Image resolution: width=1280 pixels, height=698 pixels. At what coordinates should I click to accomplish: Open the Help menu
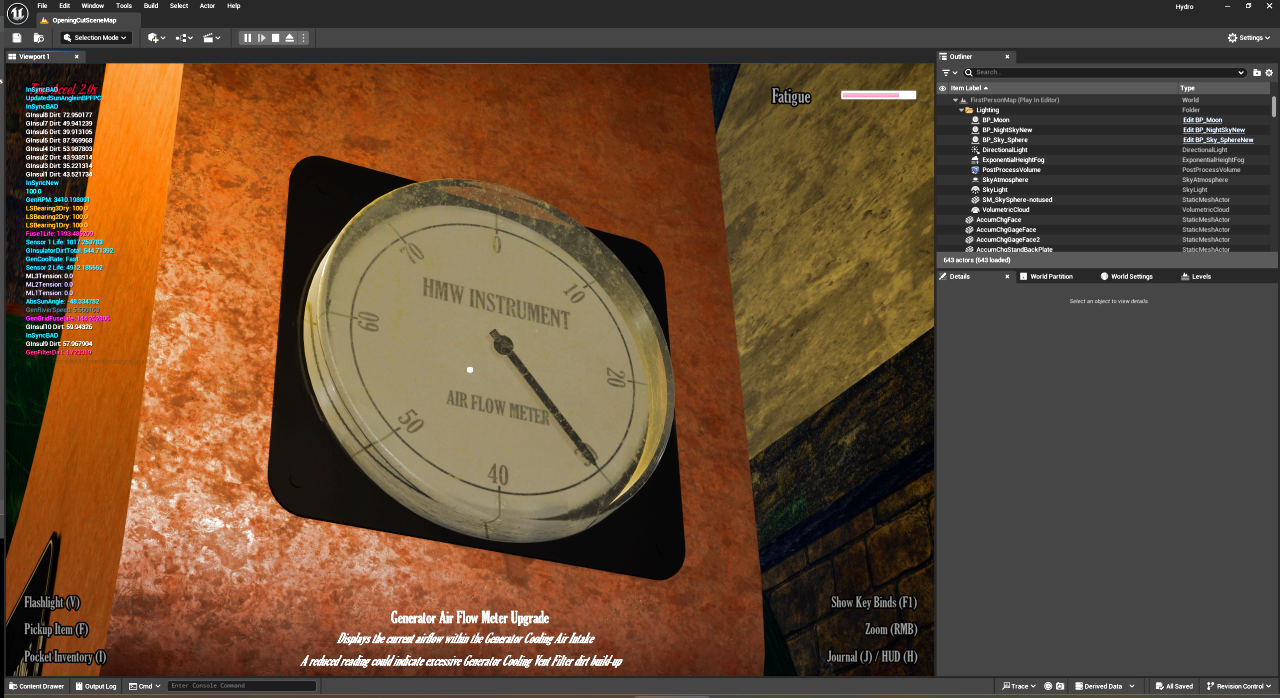pyautogui.click(x=234, y=6)
